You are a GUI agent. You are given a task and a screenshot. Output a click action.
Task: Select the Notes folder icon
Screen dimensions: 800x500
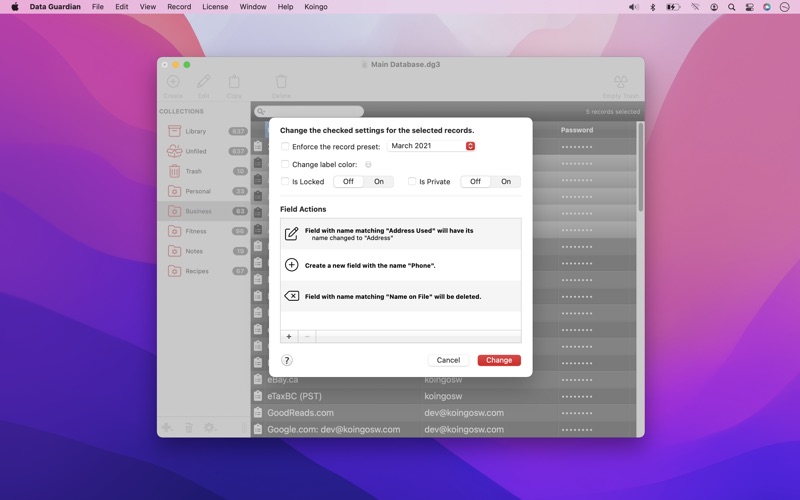click(174, 251)
